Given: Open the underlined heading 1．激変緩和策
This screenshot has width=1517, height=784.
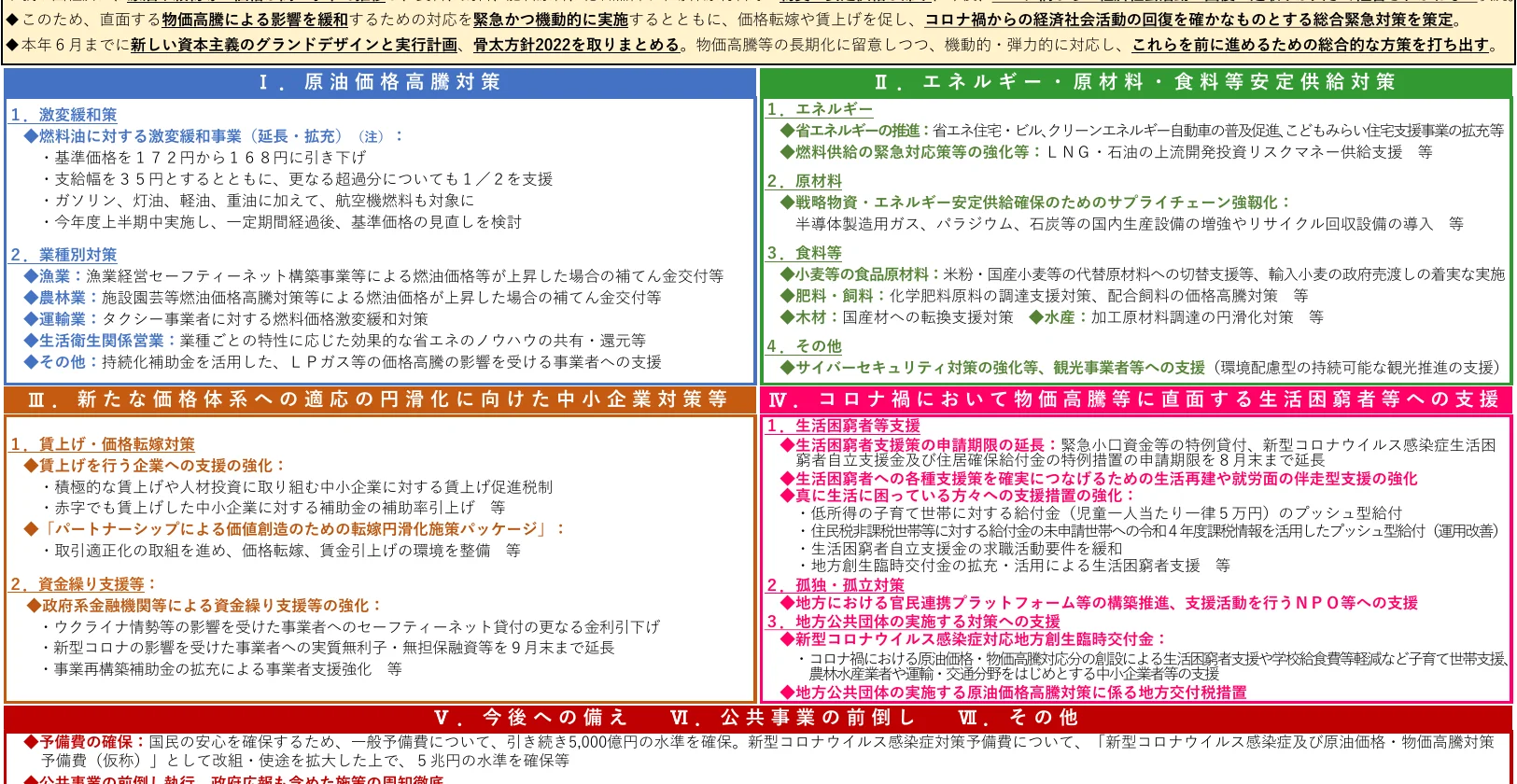Looking at the screenshot, I should (x=63, y=115).
